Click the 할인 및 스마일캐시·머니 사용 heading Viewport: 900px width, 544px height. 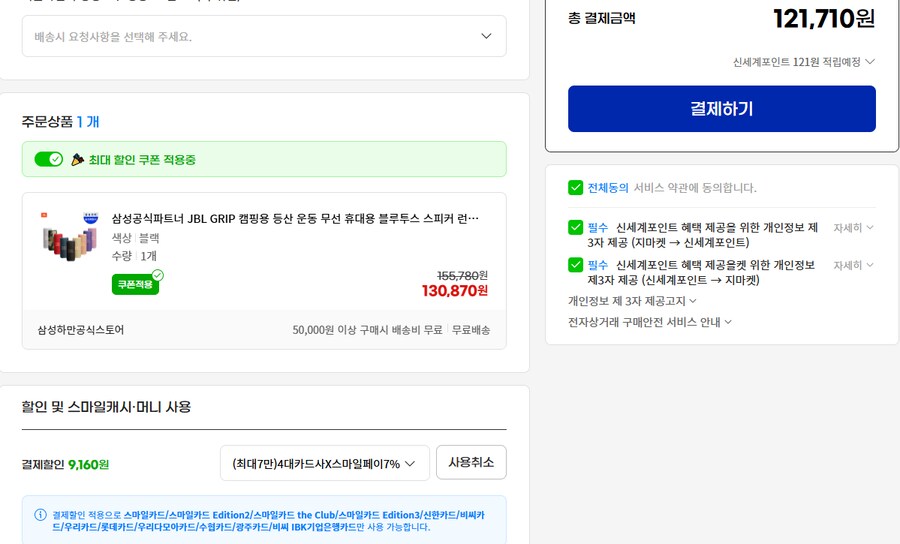tap(106, 407)
